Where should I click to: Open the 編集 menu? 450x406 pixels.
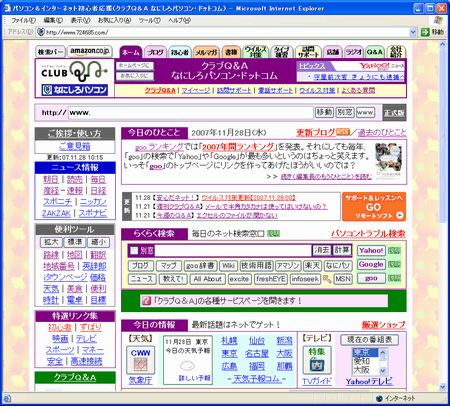tap(53, 20)
